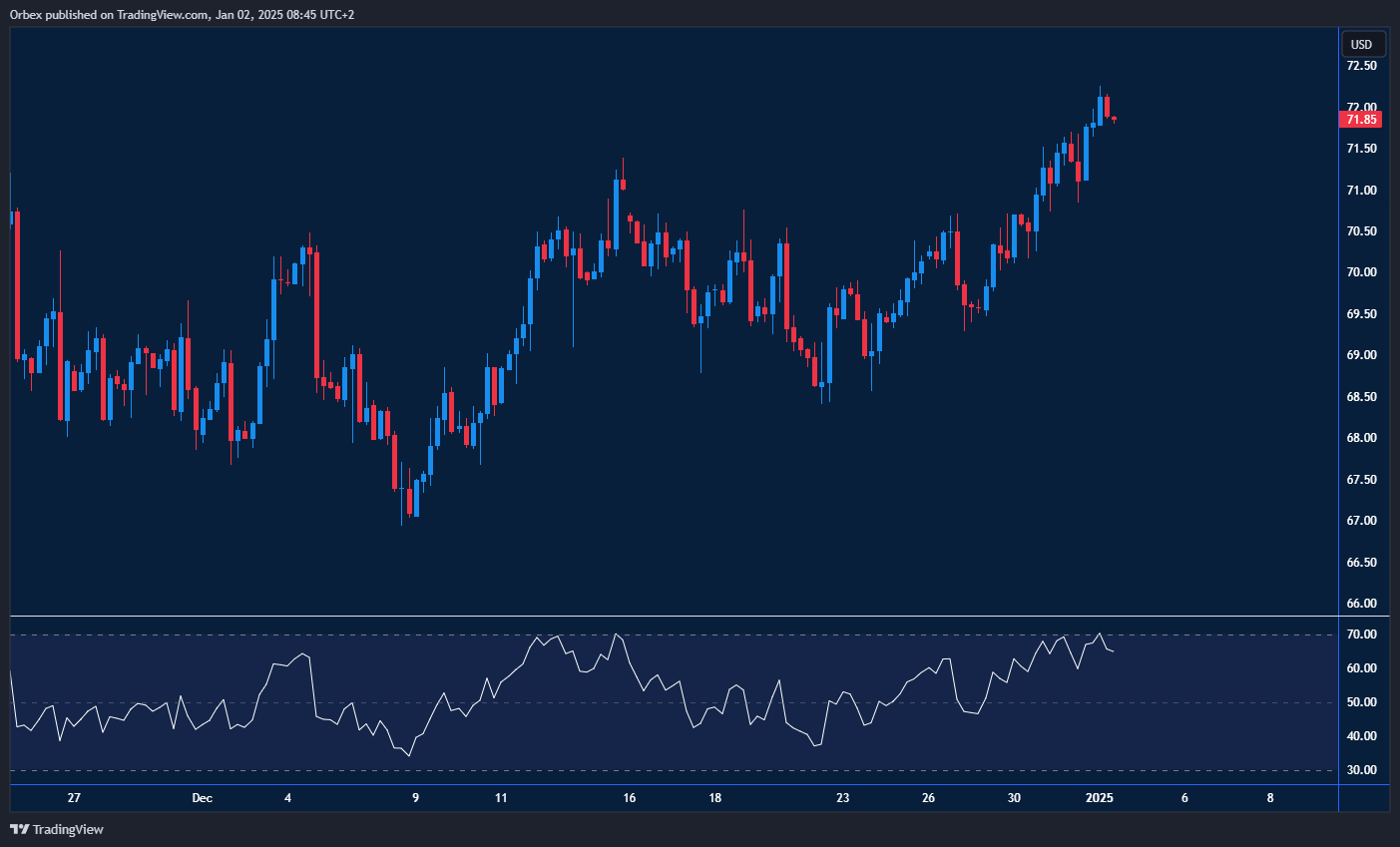
Task: Click the red 71.85 current price label
Action: 1361,120
